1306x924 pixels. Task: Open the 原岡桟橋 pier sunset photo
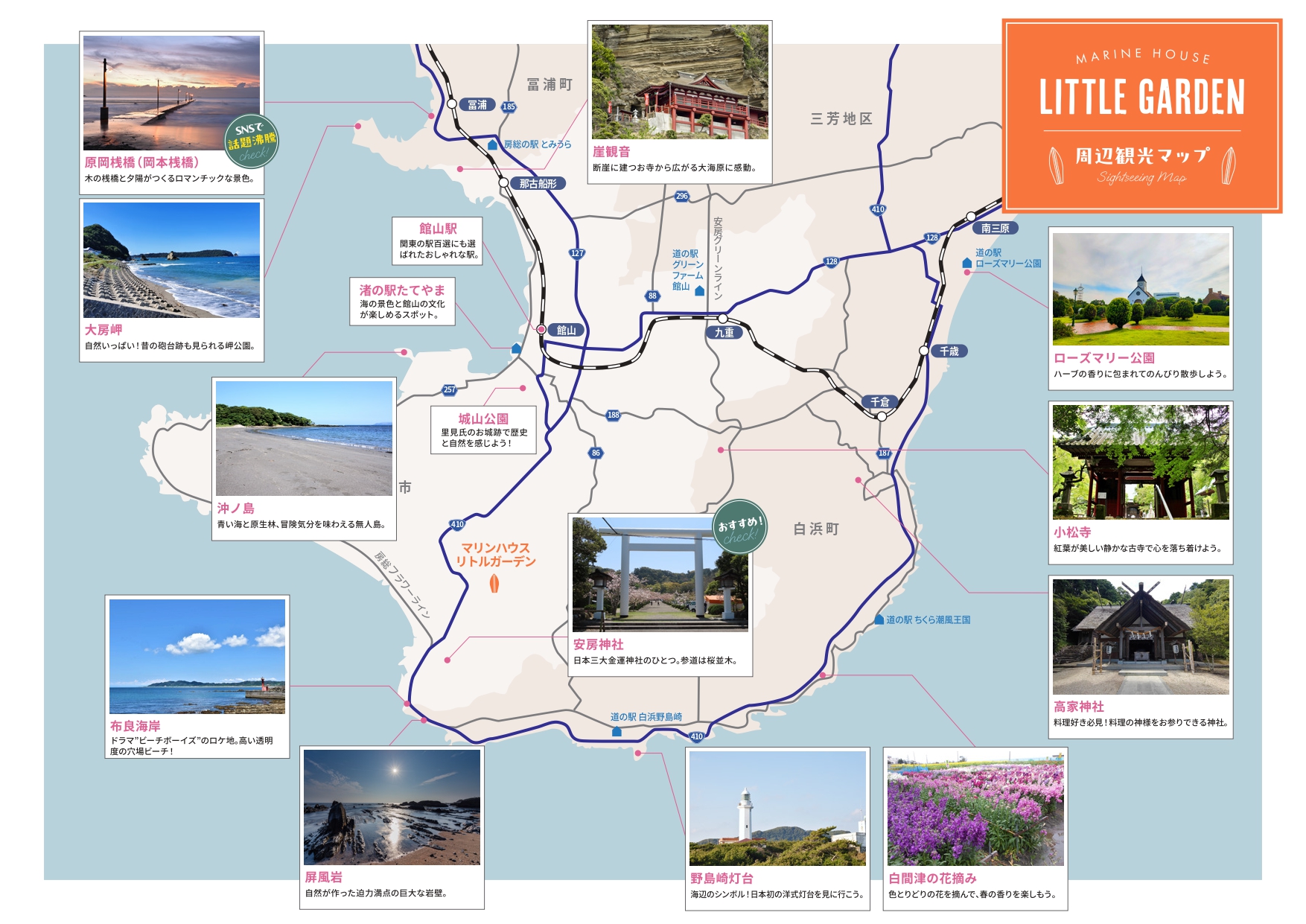click(x=171, y=93)
